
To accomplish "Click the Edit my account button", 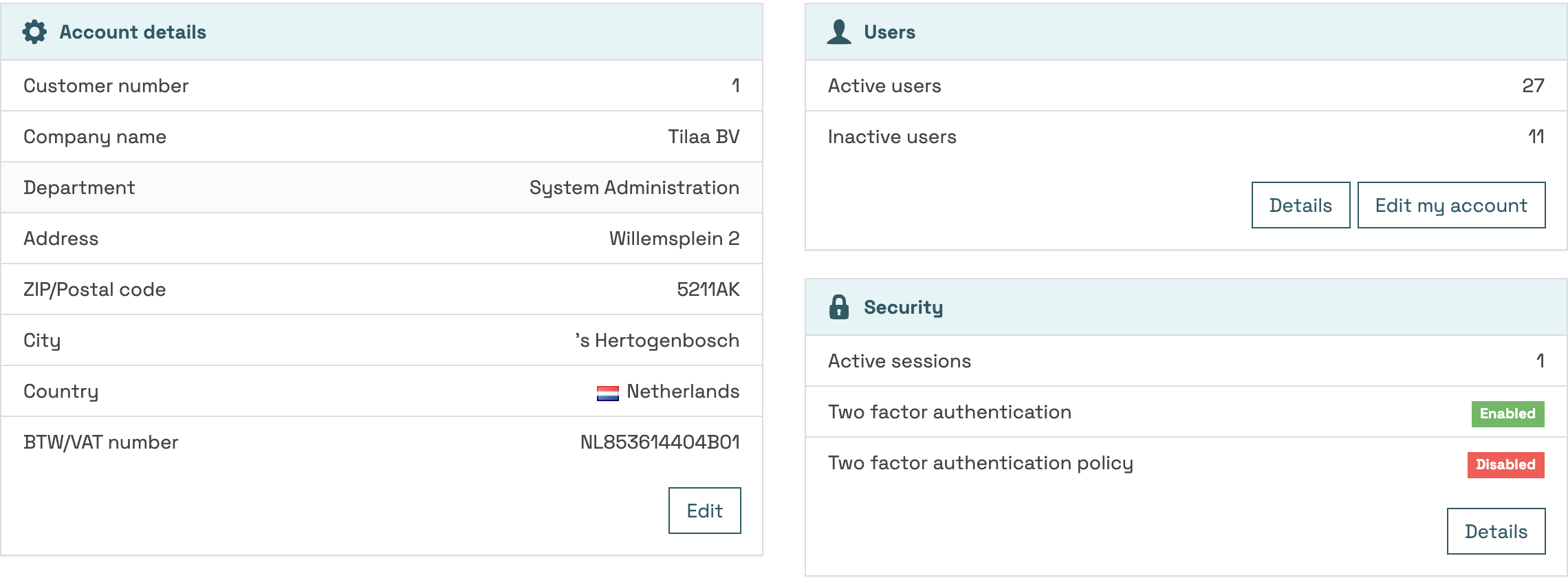I will pos(1451,205).
